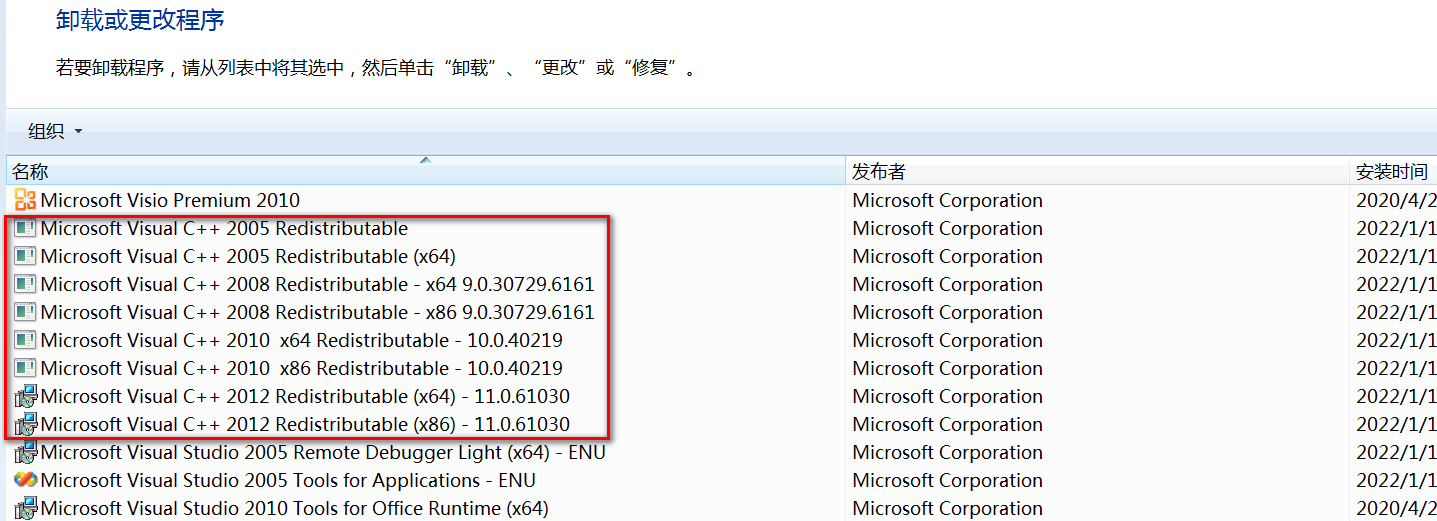The width and height of the screenshot is (1437, 521).
Task: Select Visual C++ 2010 x86 Redistributable 10.0.40219
Action: (x=301, y=368)
